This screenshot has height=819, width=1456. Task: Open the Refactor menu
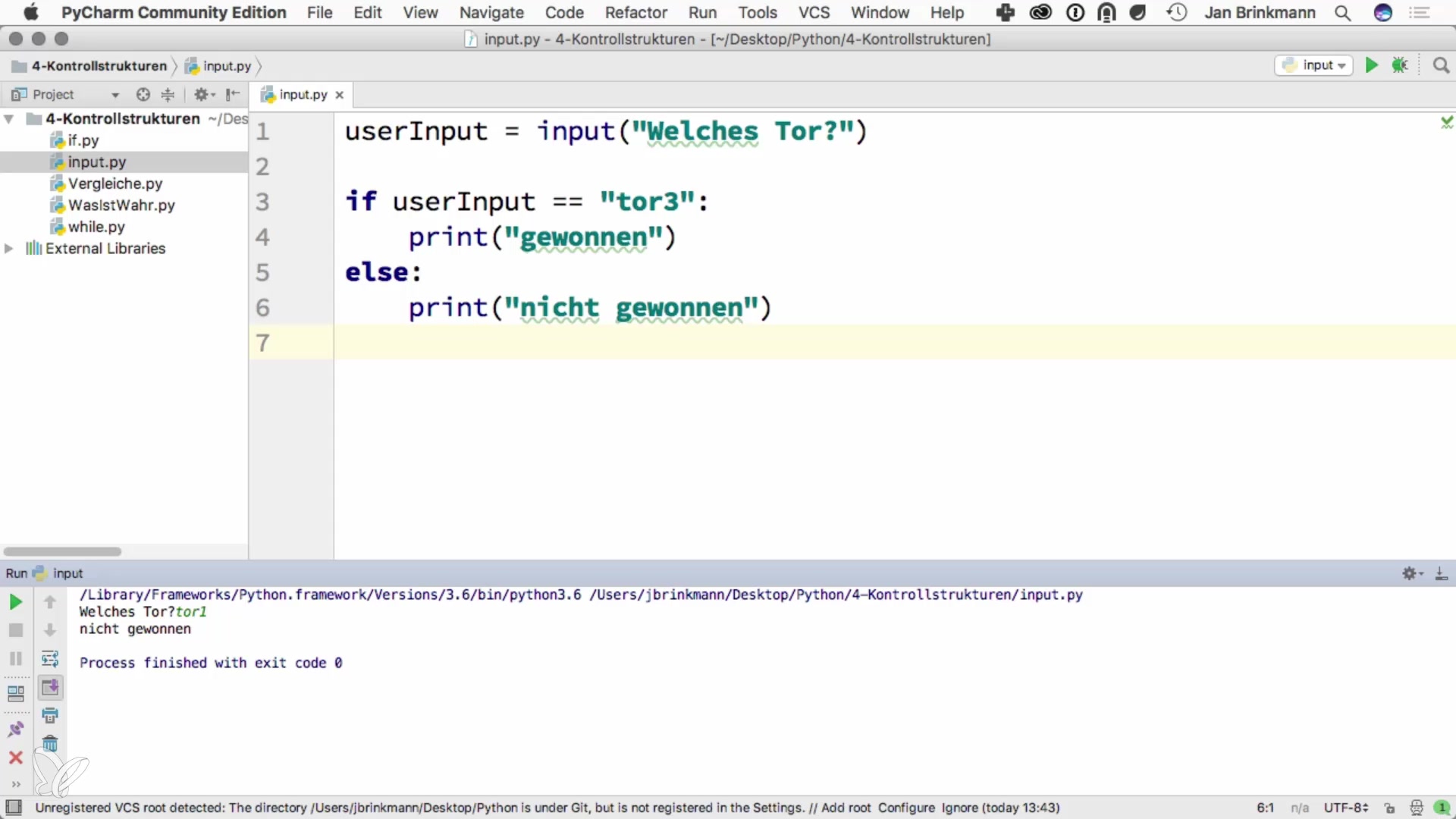635,12
